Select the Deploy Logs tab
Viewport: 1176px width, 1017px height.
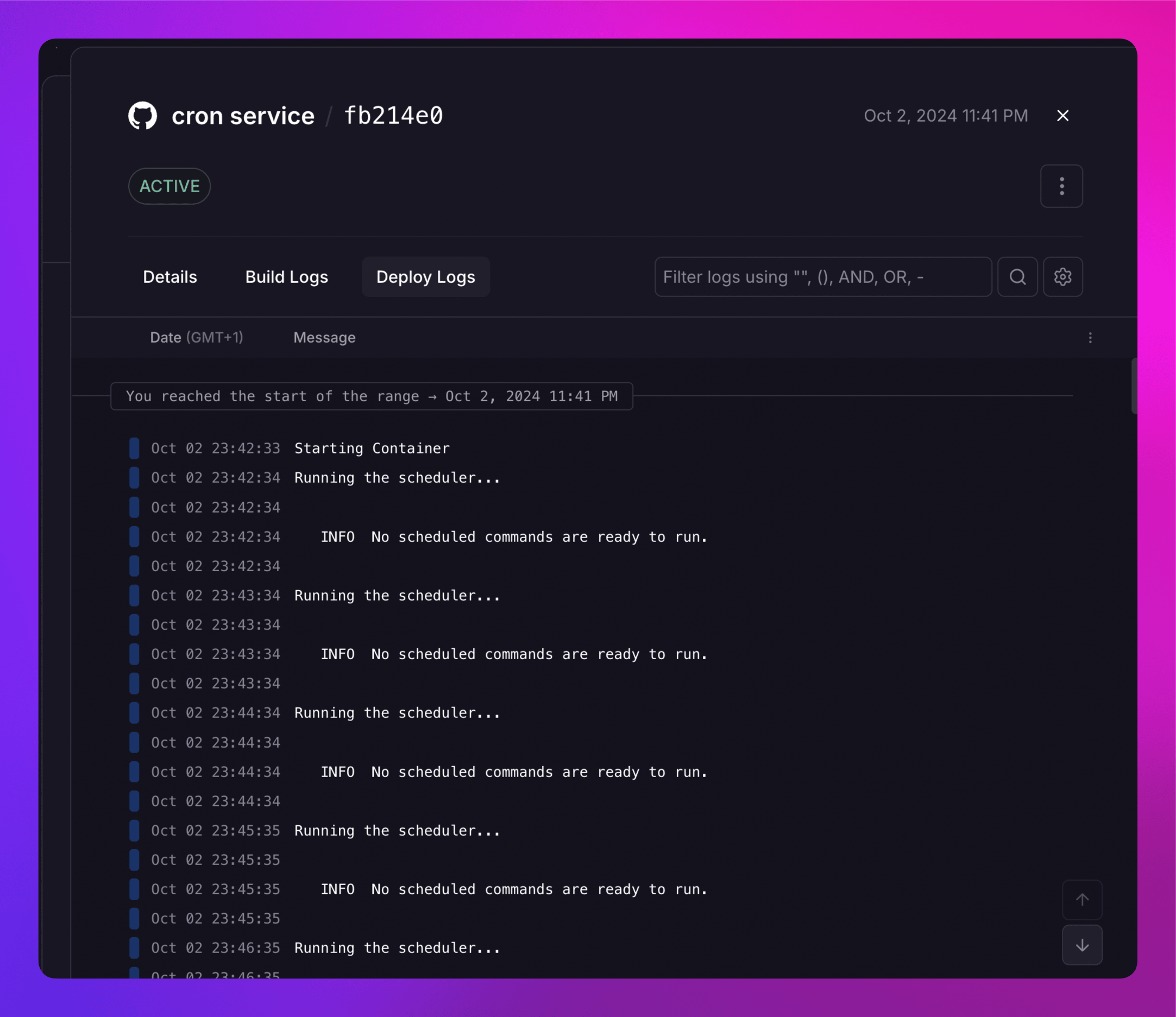(x=425, y=277)
